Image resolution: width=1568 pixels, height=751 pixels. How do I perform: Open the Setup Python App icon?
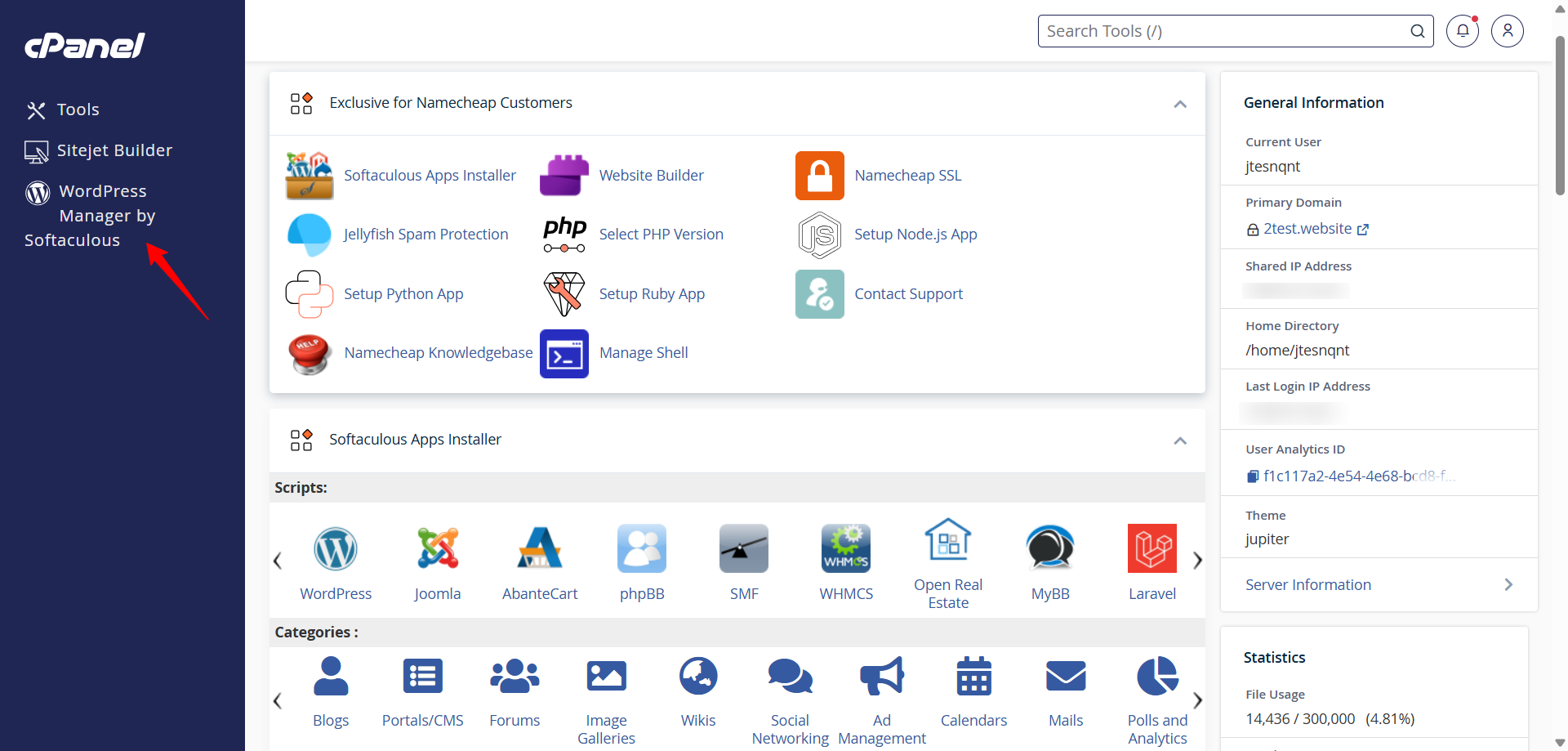click(x=310, y=294)
